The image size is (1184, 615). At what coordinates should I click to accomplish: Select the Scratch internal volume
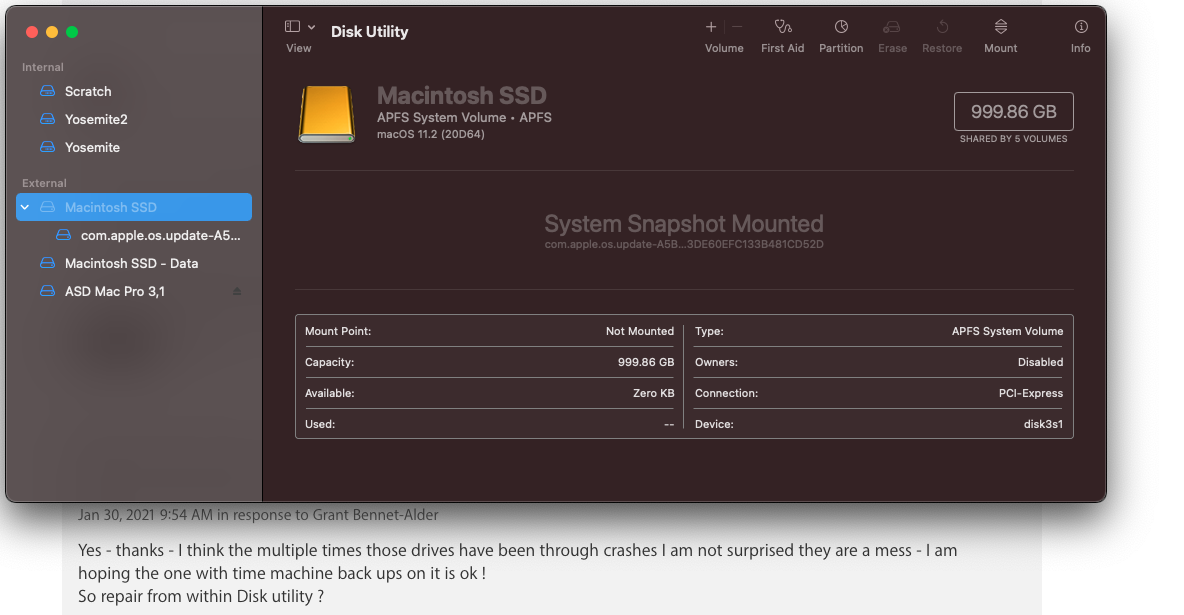coord(134,91)
